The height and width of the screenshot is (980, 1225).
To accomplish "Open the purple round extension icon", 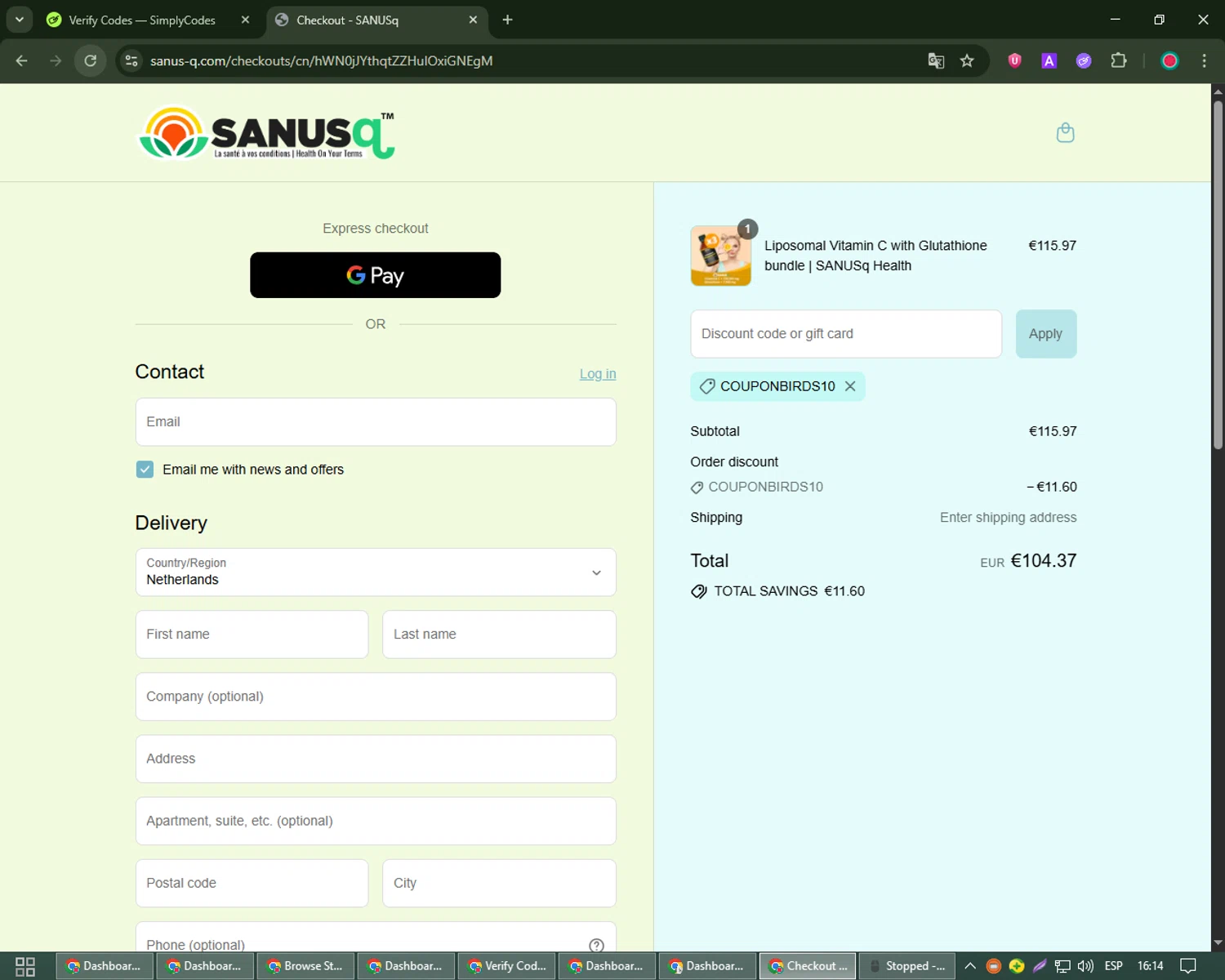I will (x=1084, y=60).
